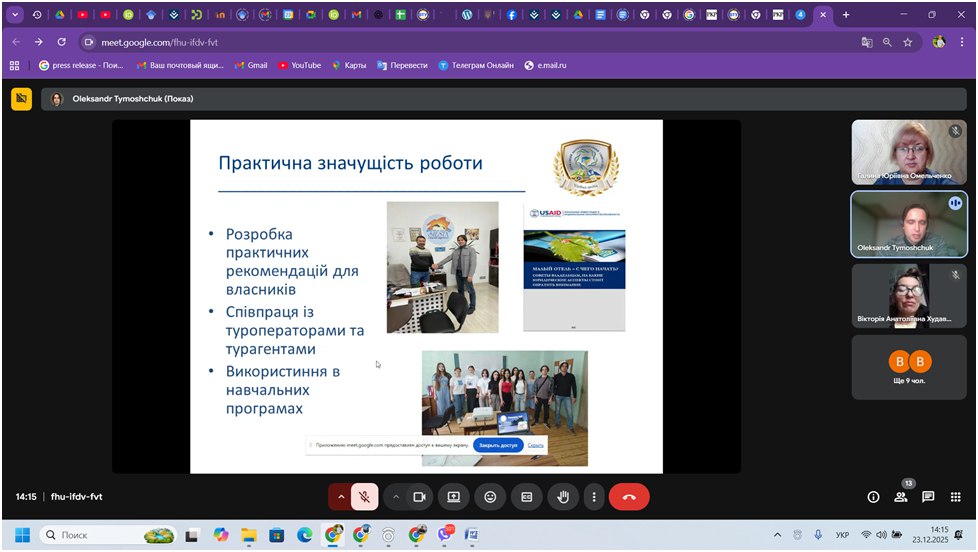
Task: Unmute the microphone in Meet
Action: tap(365, 497)
